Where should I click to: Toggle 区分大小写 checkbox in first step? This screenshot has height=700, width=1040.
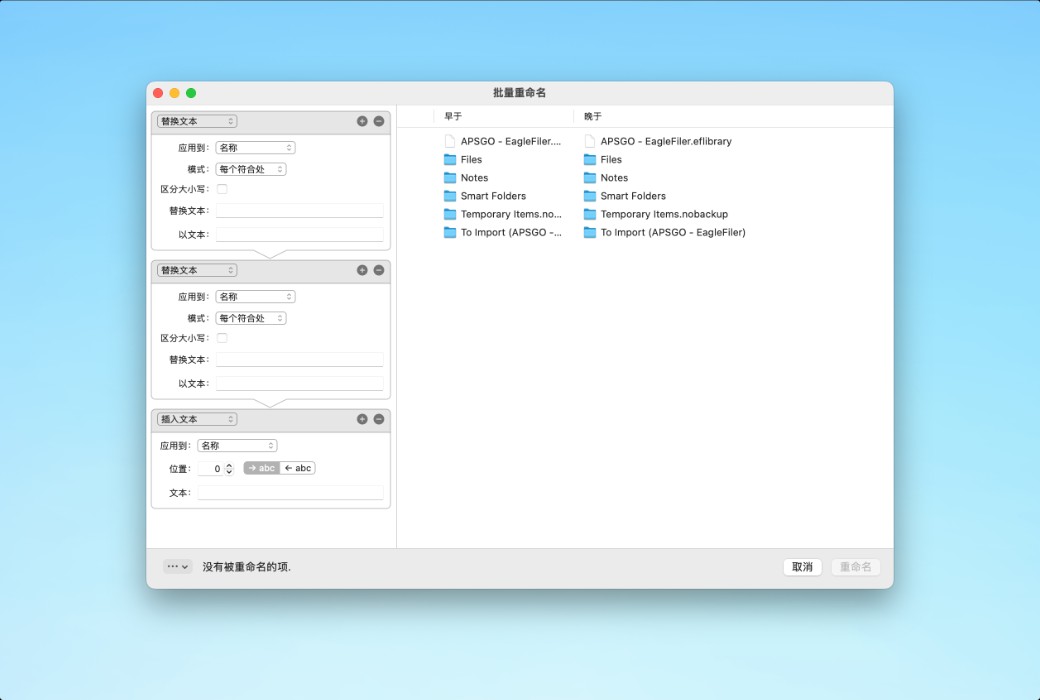(x=222, y=189)
